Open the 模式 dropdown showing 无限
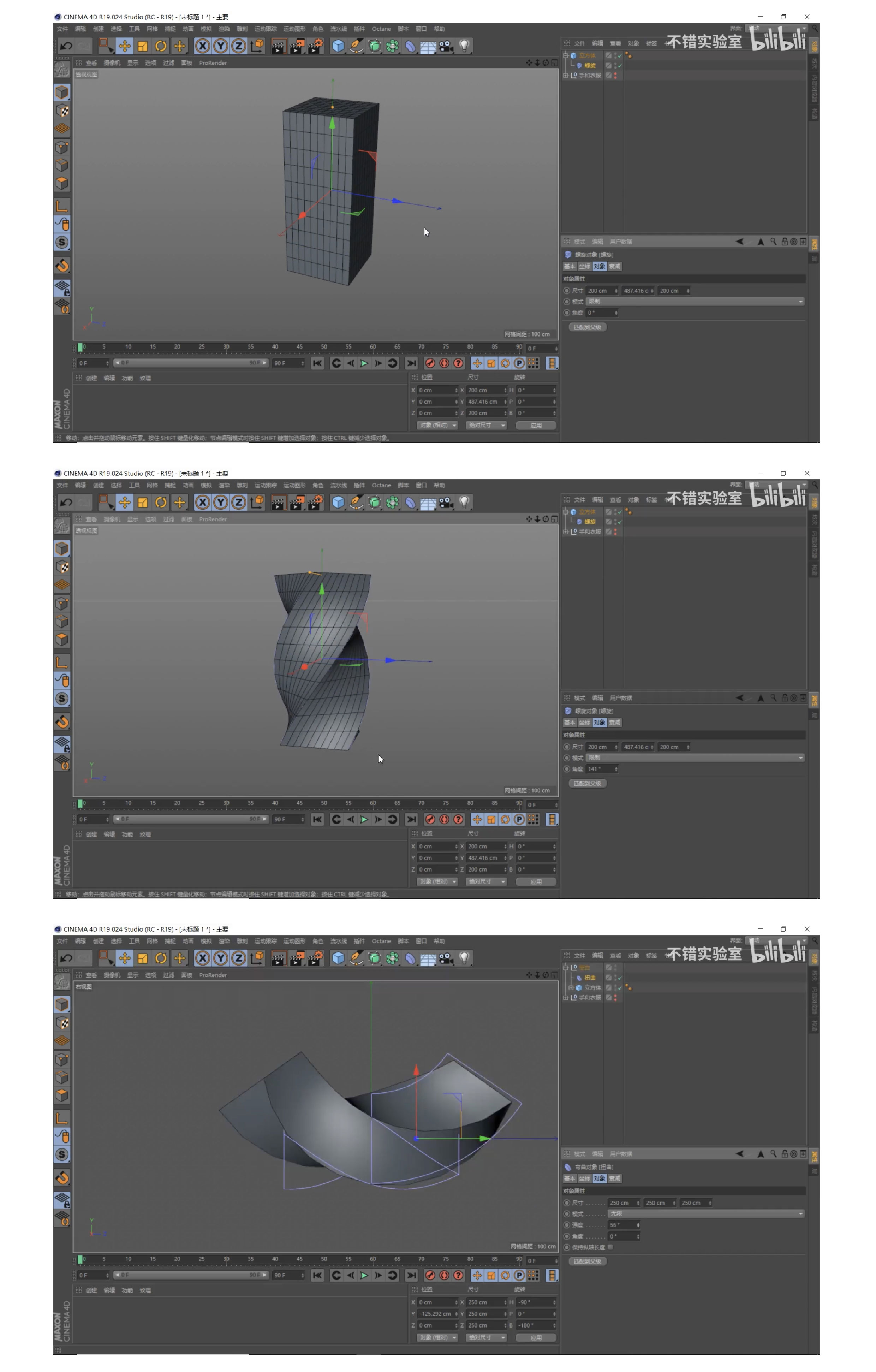The image size is (876, 1372). [705, 1213]
